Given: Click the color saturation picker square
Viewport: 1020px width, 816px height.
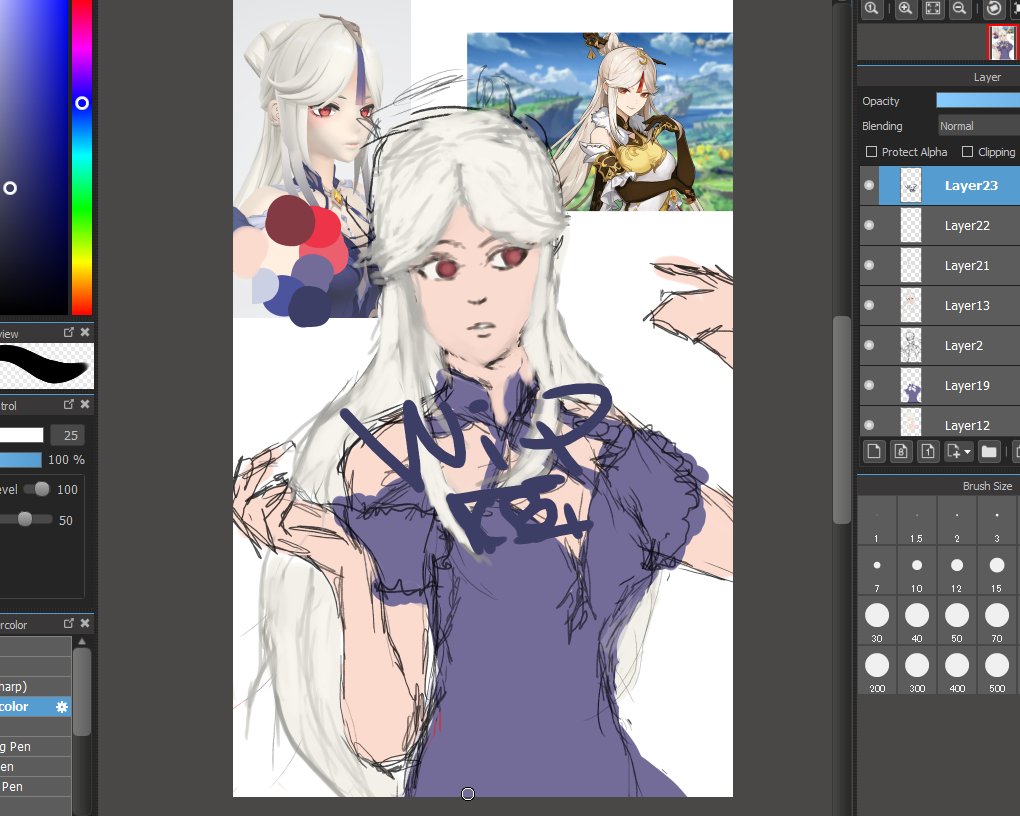Looking at the screenshot, I should click(34, 157).
